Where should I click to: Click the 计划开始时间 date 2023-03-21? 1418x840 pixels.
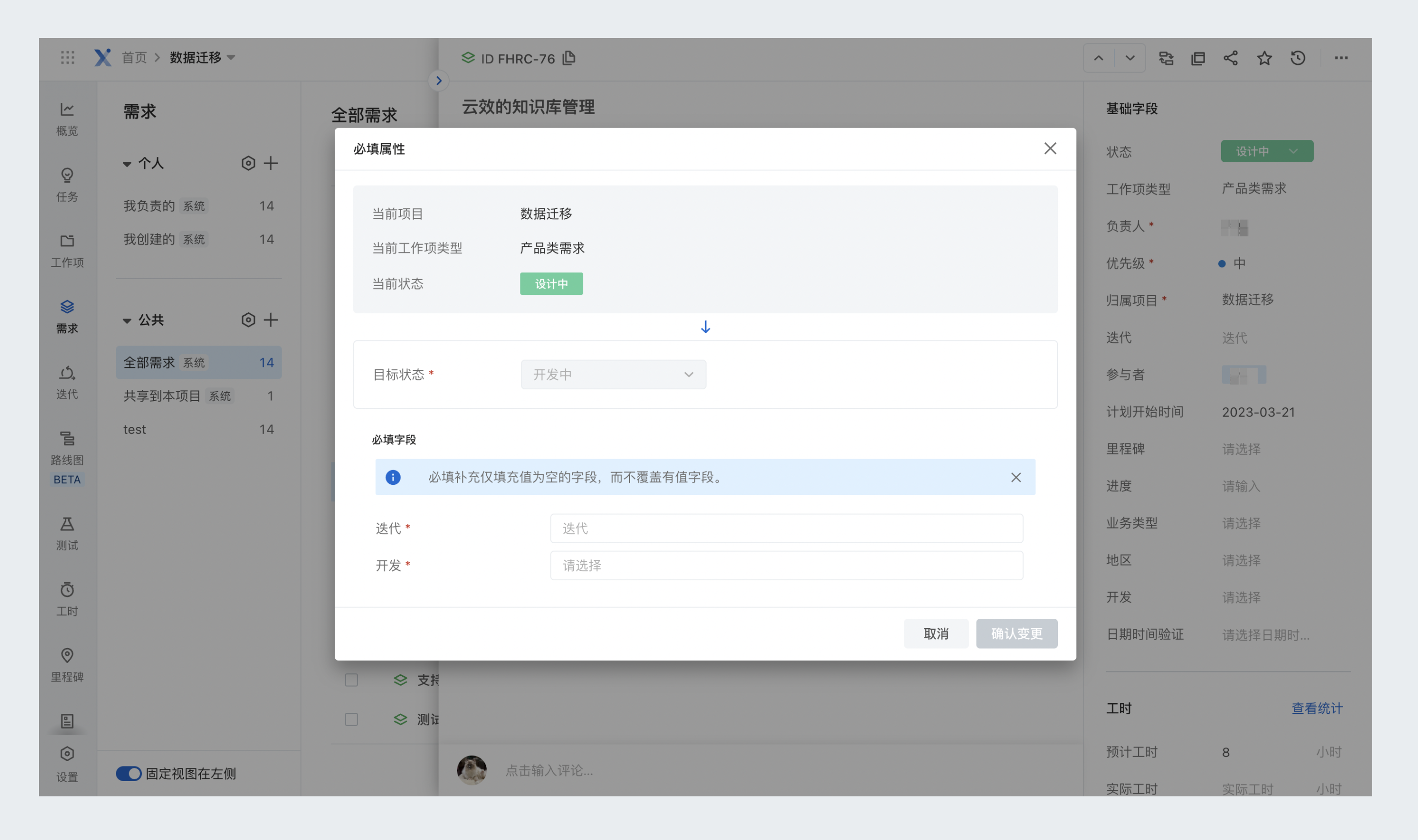pos(1258,412)
